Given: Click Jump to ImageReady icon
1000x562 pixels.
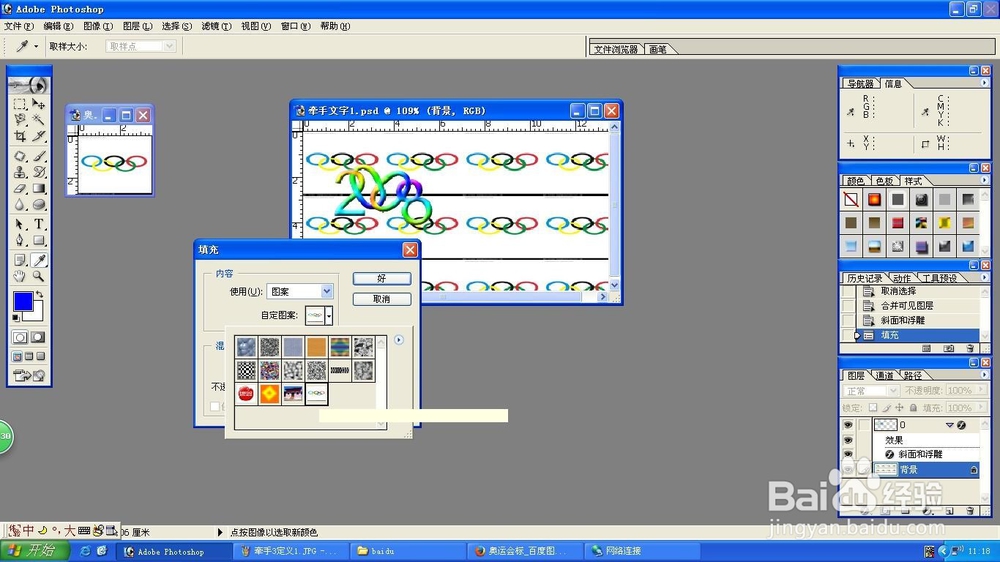Looking at the screenshot, I should tap(29, 376).
